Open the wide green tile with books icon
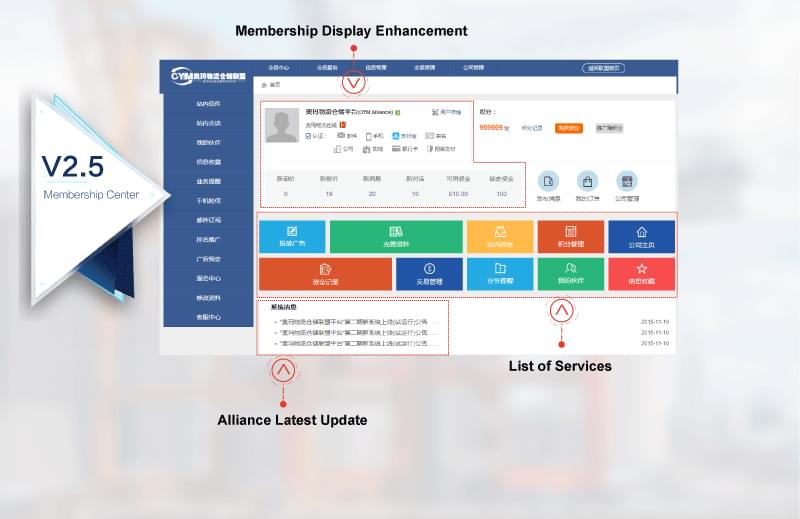The width and height of the screenshot is (800, 519). tap(396, 237)
